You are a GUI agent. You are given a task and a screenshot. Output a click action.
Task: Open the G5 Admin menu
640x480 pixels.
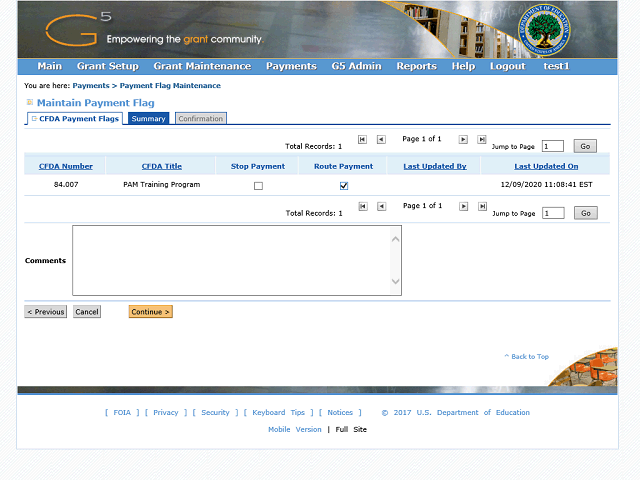[x=357, y=66]
